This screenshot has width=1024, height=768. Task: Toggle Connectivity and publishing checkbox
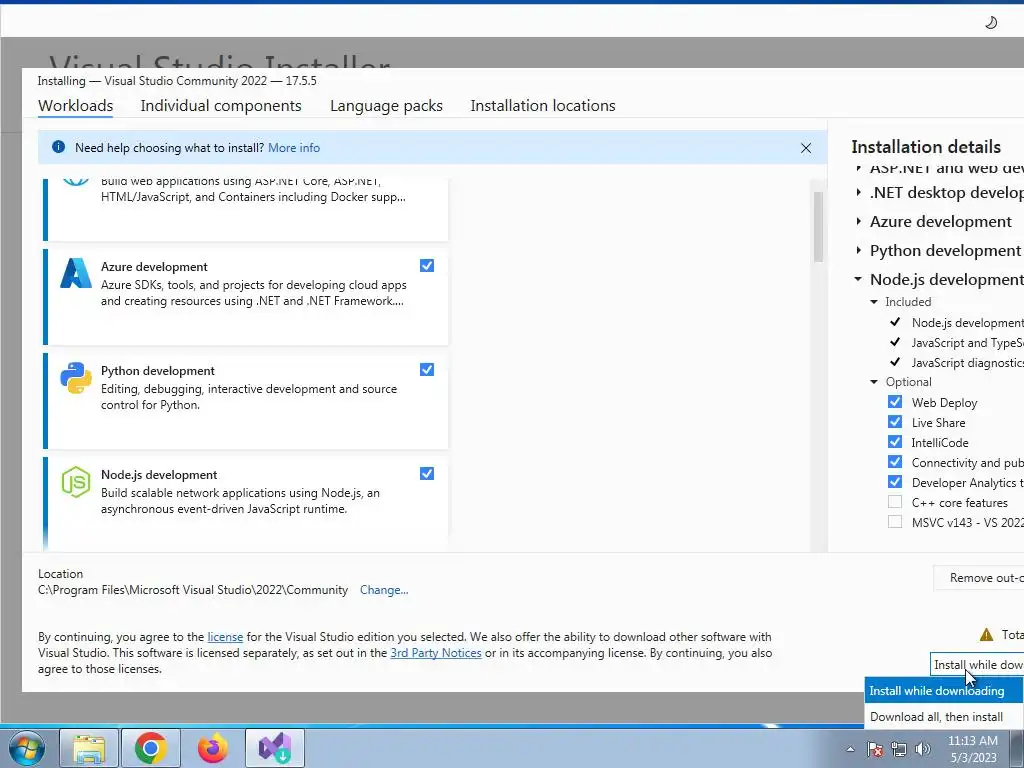click(895, 462)
